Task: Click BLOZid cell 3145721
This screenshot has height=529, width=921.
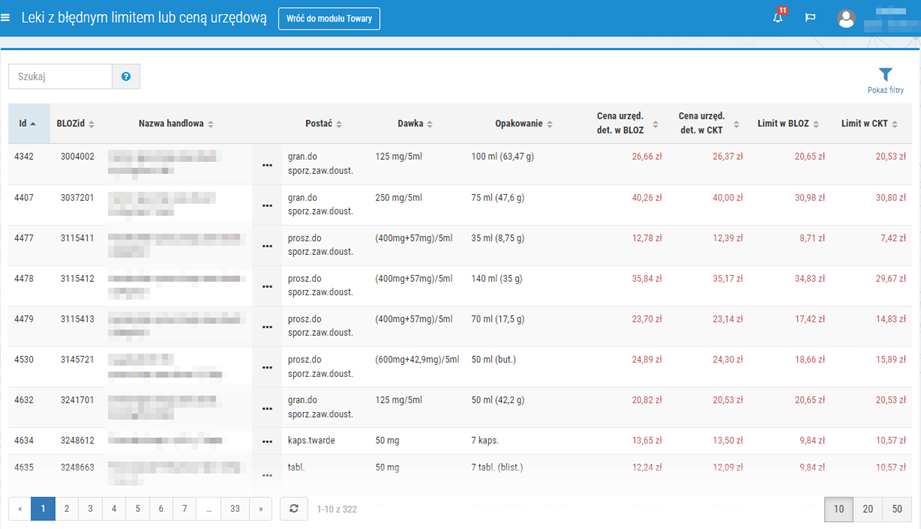Action: pyautogui.click(x=77, y=359)
